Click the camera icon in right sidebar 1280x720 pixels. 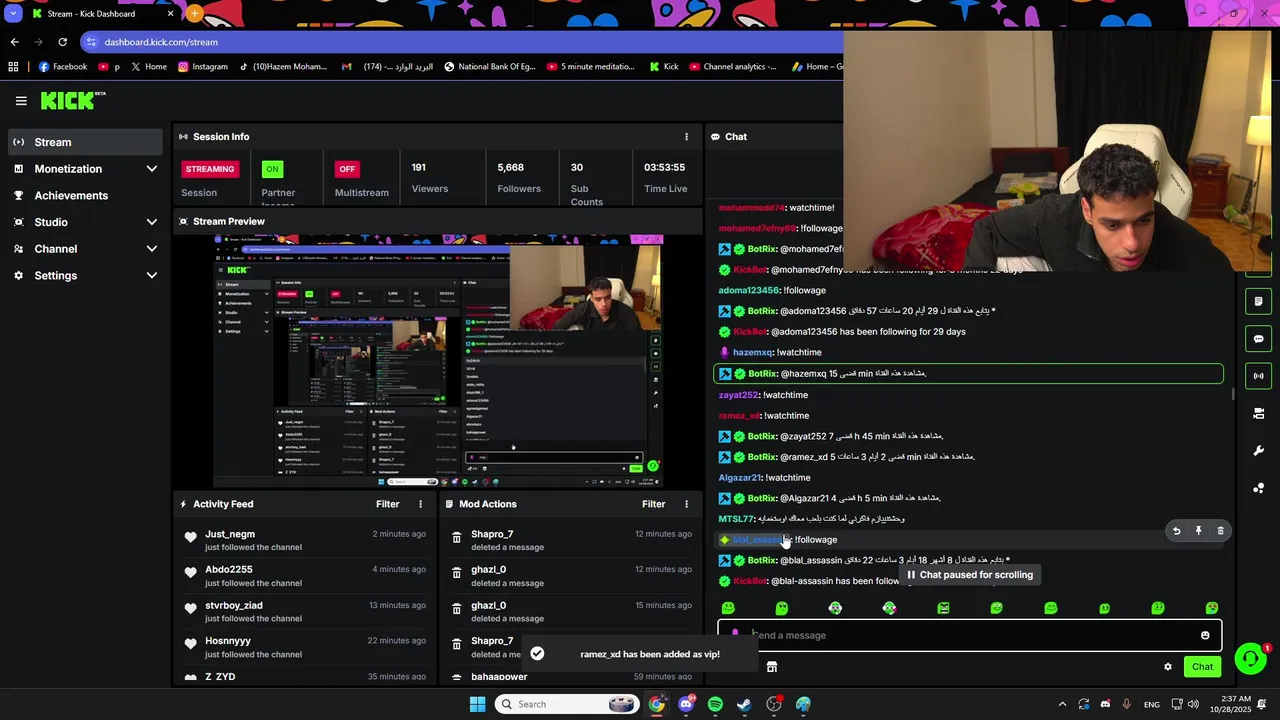(x=1258, y=413)
